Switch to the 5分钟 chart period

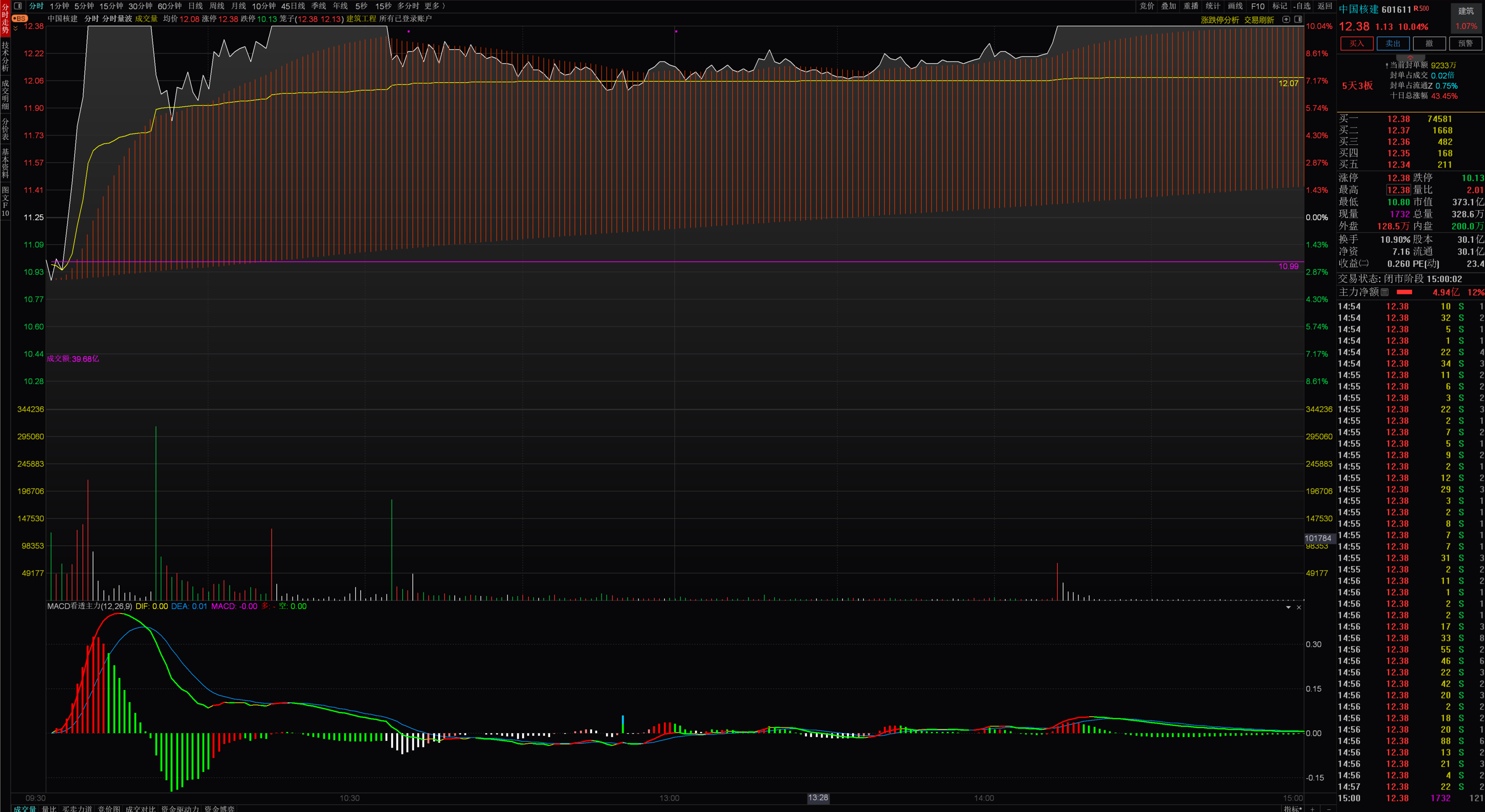83,6
